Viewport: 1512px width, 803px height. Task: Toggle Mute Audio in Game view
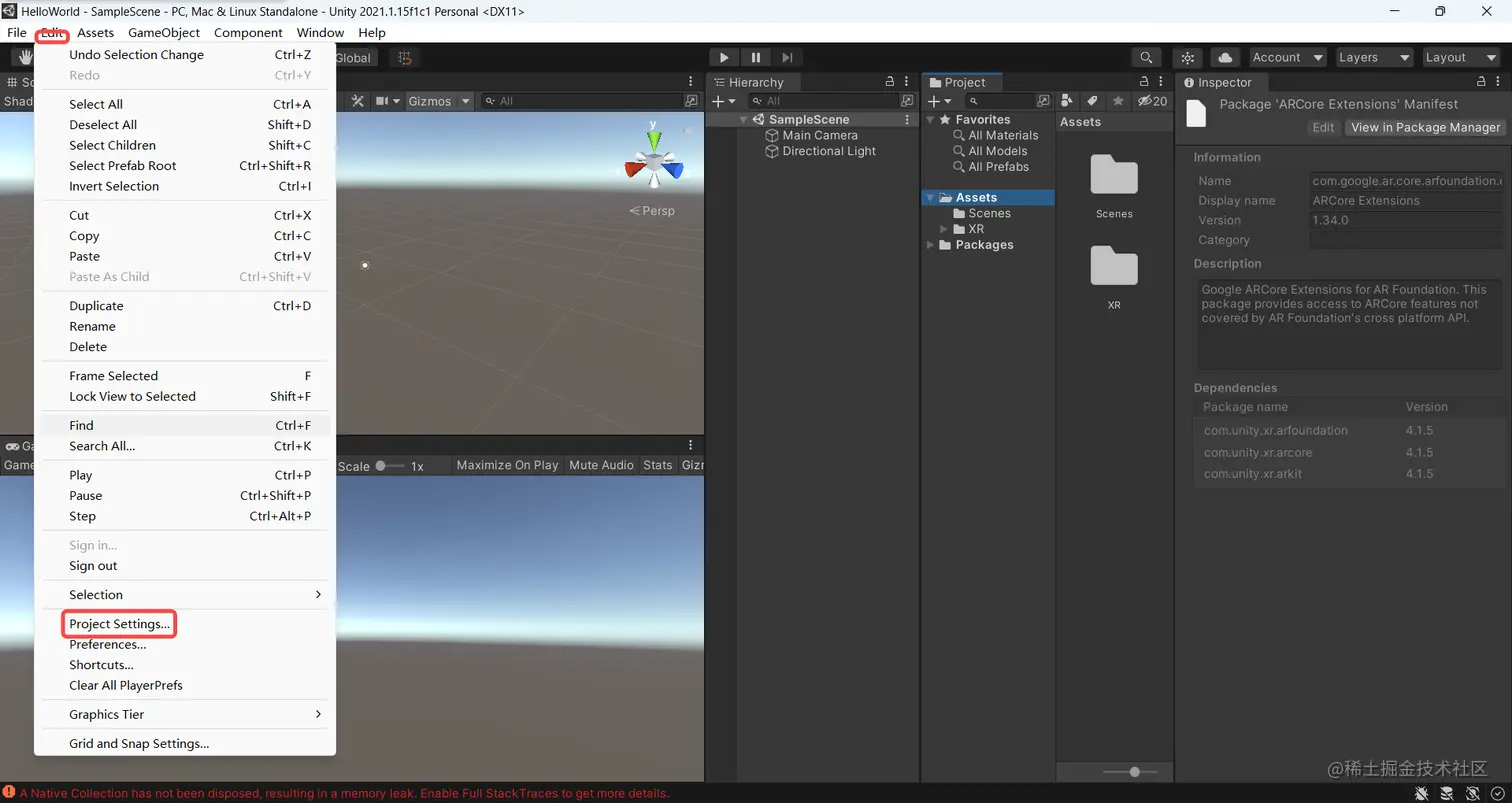pyautogui.click(x=601, y=466)
